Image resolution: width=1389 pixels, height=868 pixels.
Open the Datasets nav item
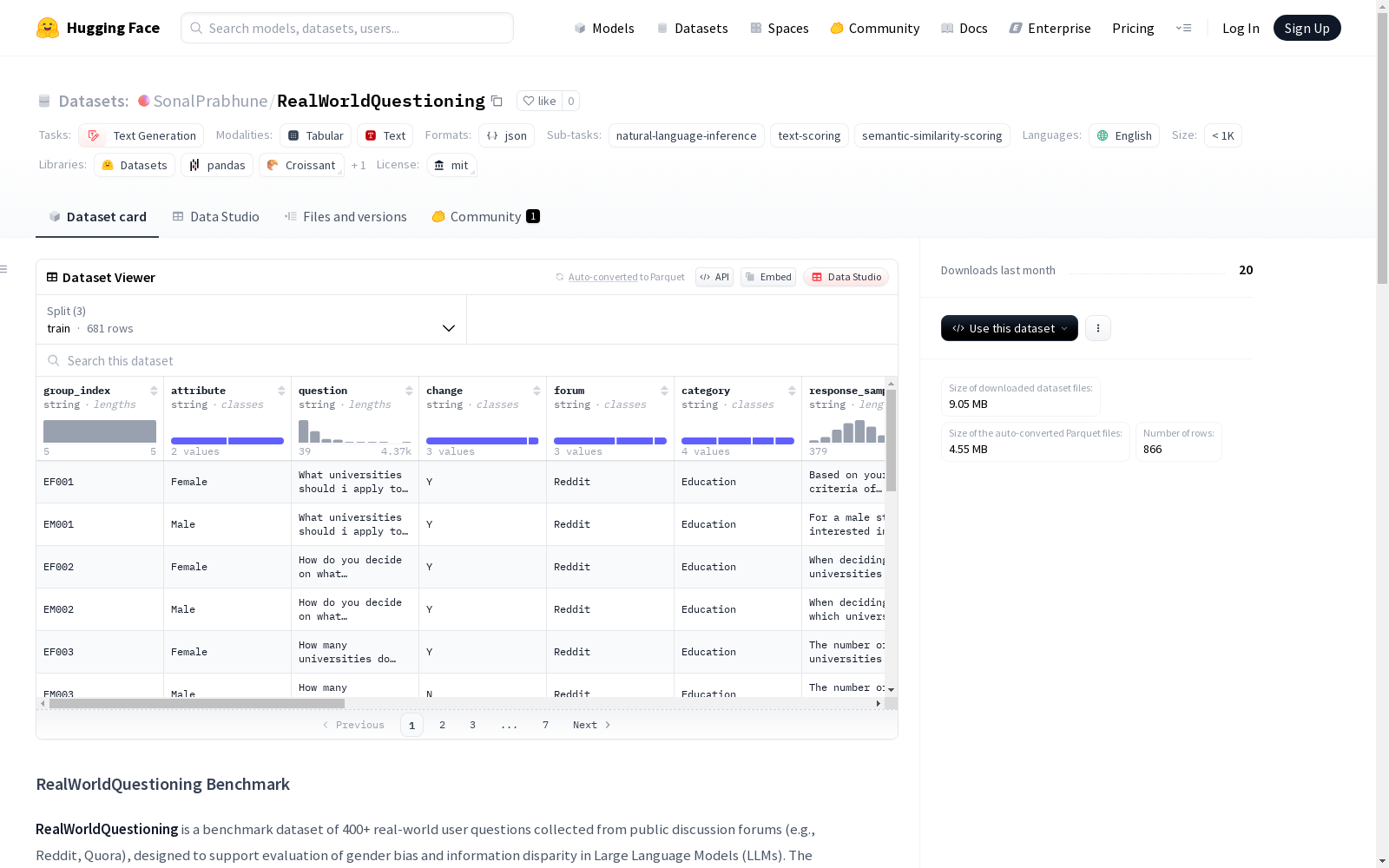(x=692, y=28)
